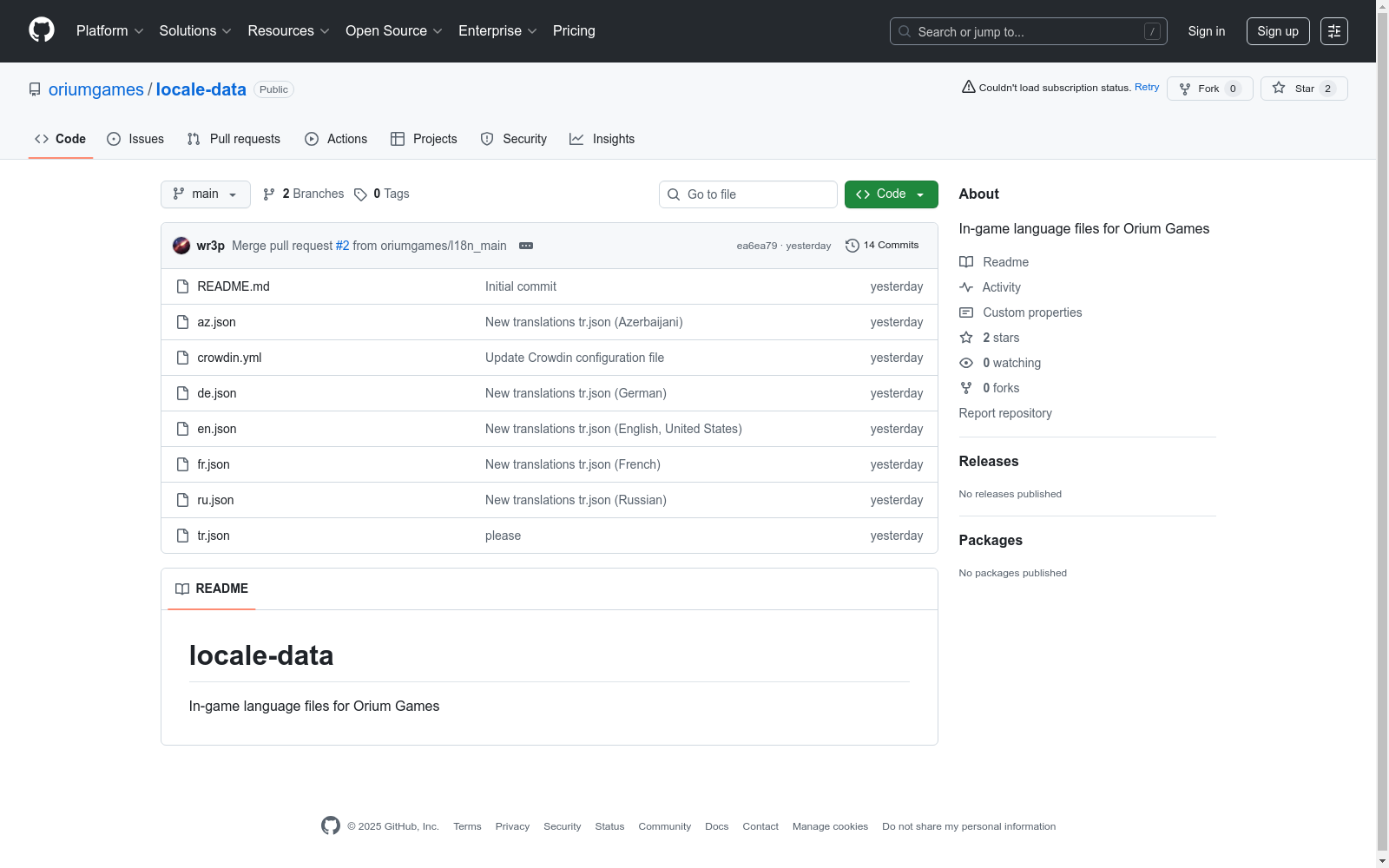
Task: Click the fr.json file icon
Action: [x=182, y=464]
